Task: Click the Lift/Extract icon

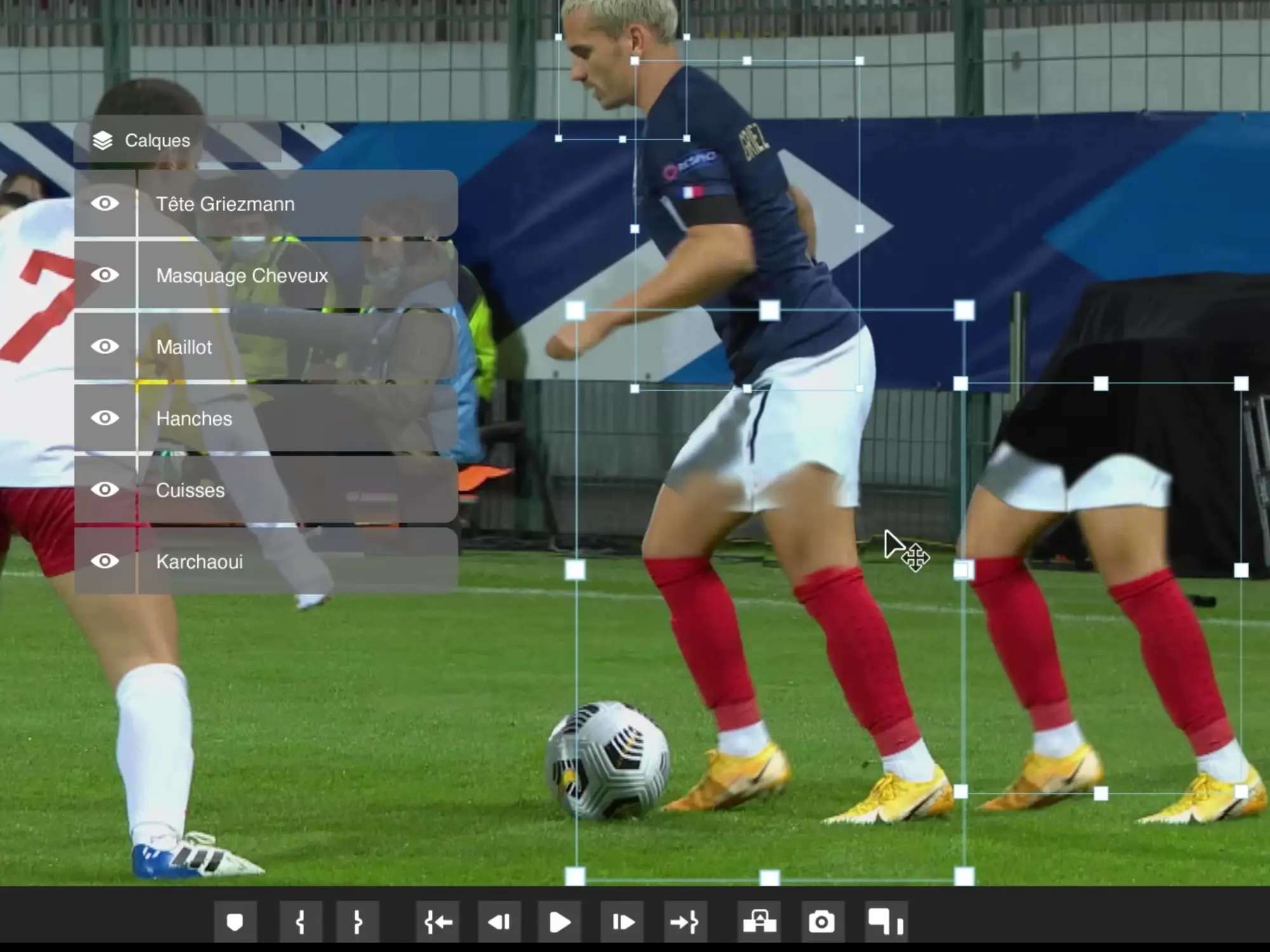Action: coord(759,922)
